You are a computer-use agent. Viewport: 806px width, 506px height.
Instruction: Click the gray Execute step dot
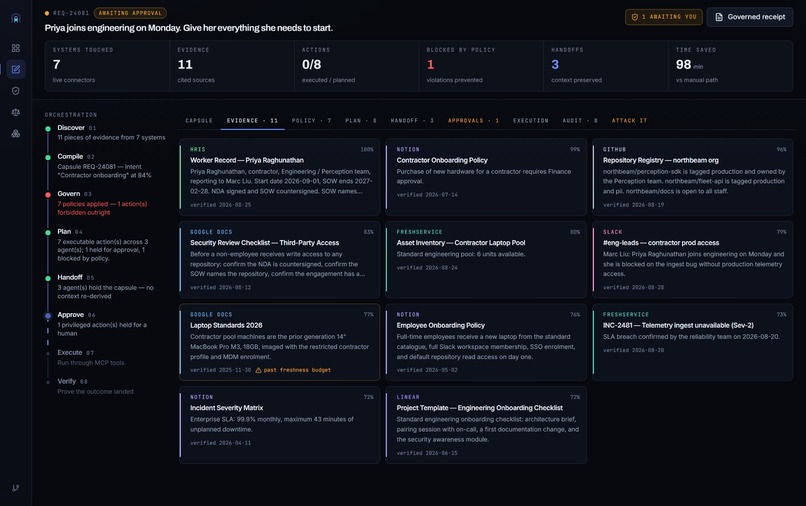[x=48, y=353]
